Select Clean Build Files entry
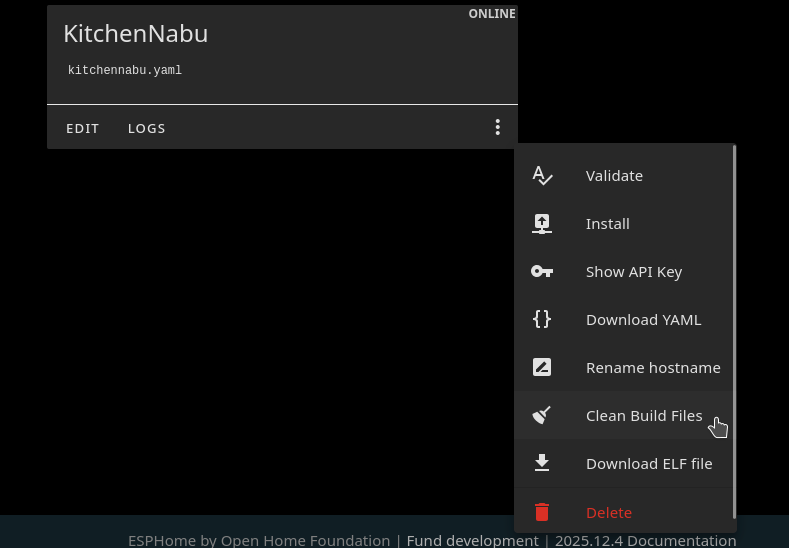 tap(643, 416)
